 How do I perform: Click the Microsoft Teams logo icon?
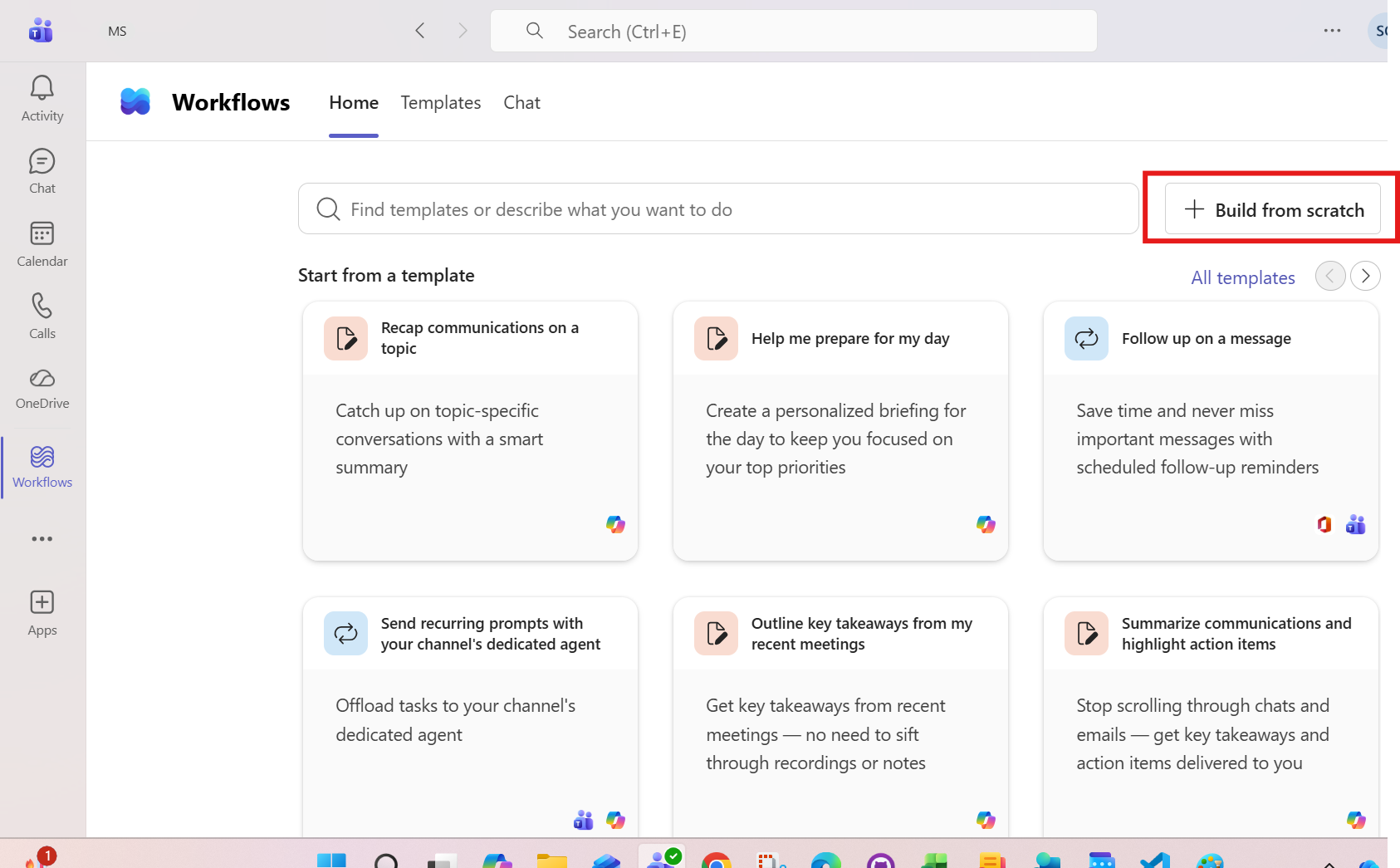(x=41, y=31)
